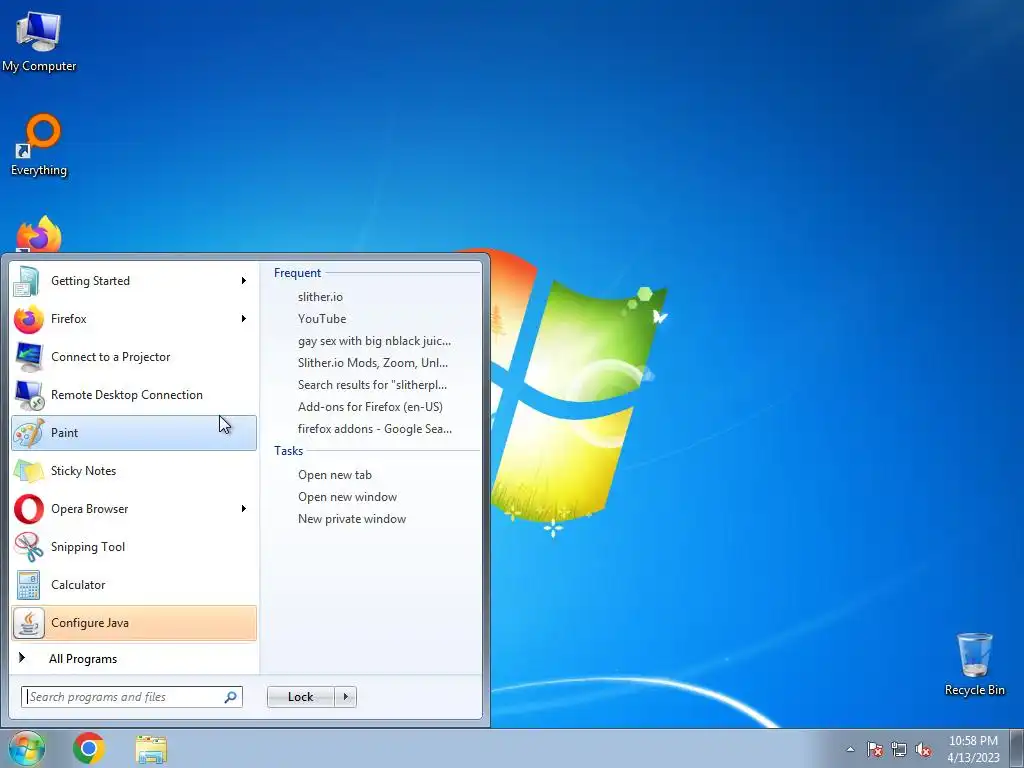Open Configure Java
Screen dimensions: 1024x768
(x=134, y=622)
